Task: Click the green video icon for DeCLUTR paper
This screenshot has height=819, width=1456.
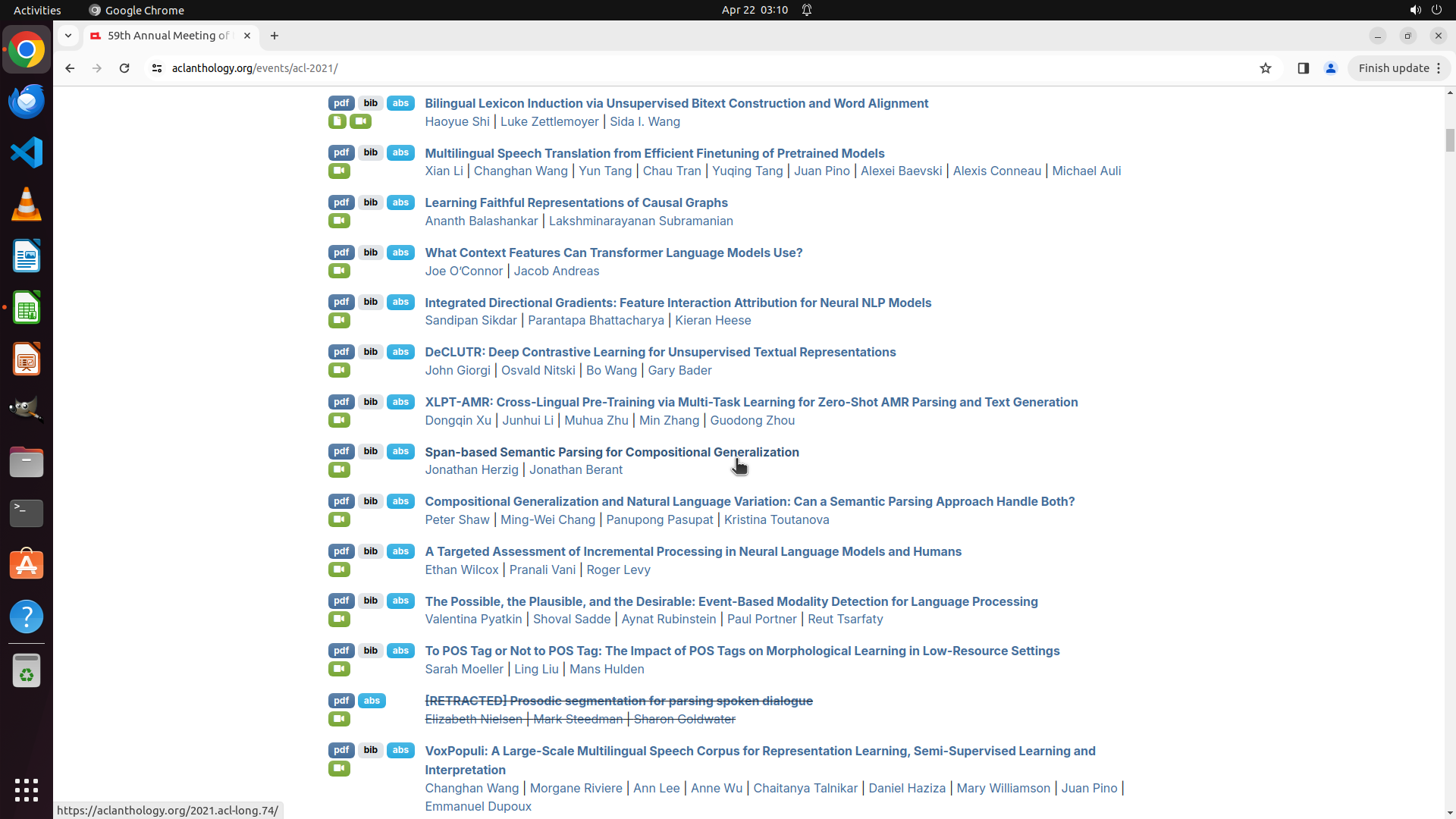Action: pyautogui.click(x=339, y=370)
